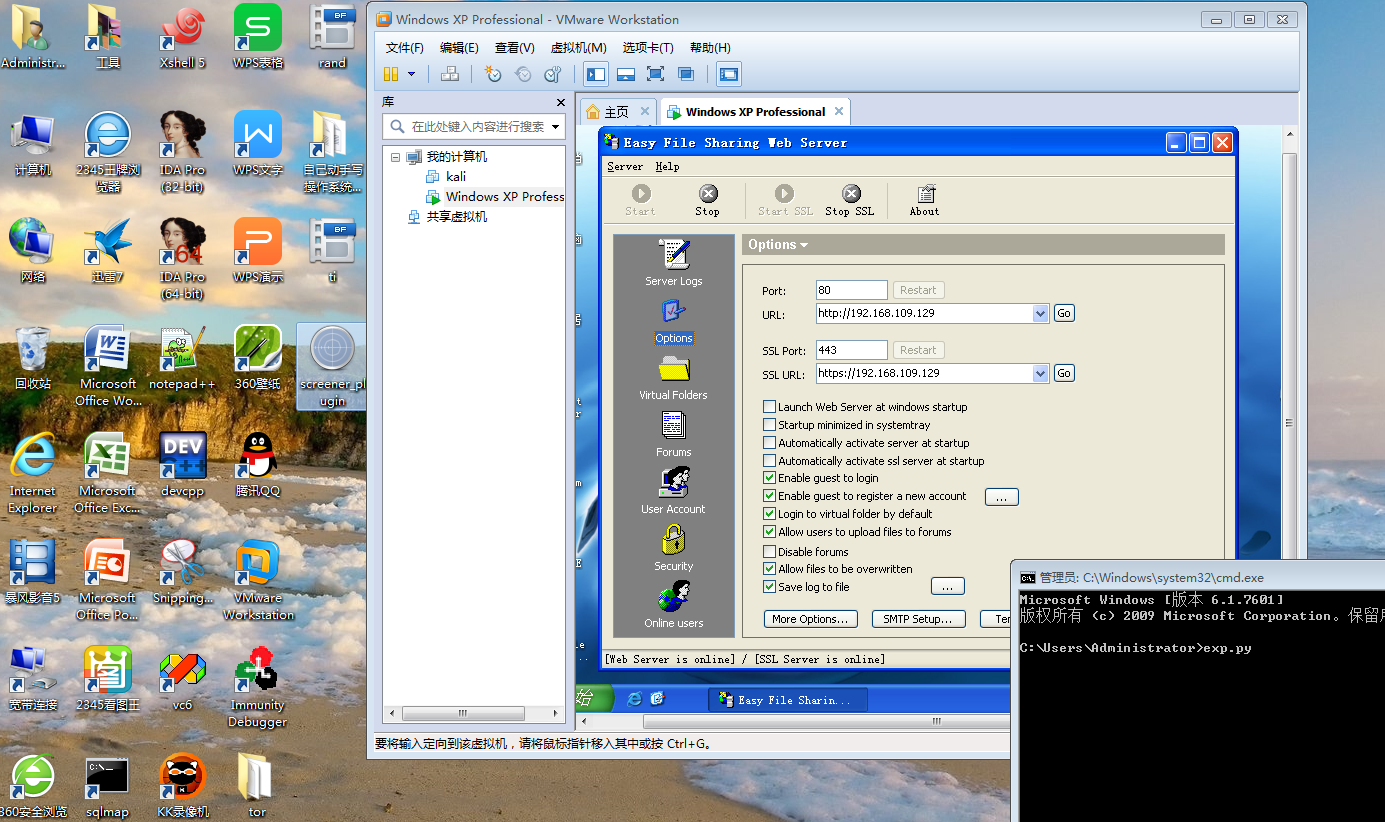This screenshot has height=822, width=1385.
Task: Open Online users in the sidebar
Action: click(x=674, y=606)
